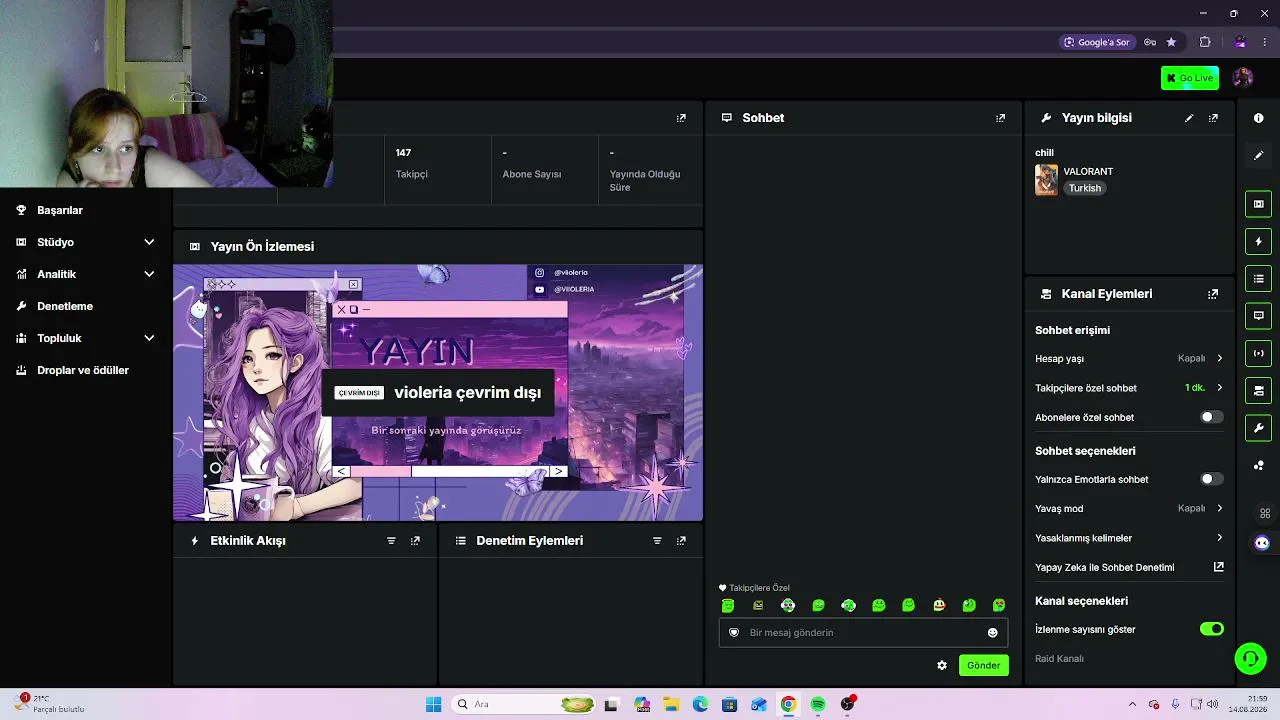
Task: Open Spotify from the taskbar
Action: pos(818,704)
